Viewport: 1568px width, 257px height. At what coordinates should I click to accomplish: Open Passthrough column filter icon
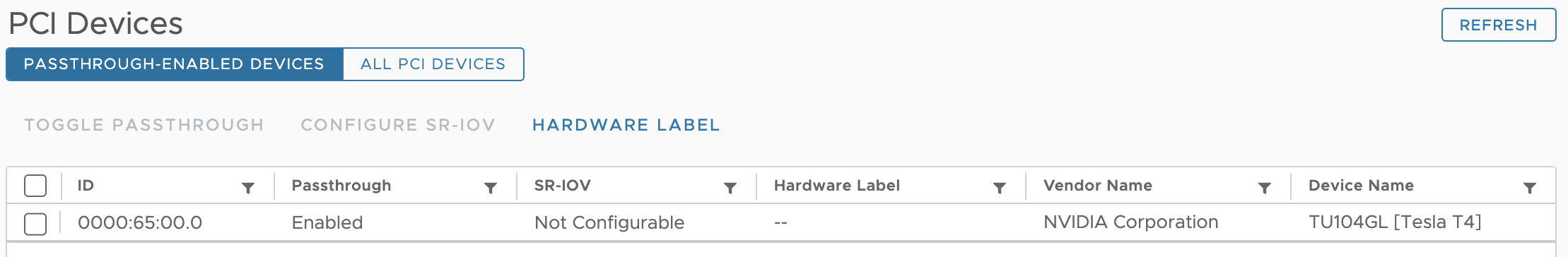tap(491, 188)
